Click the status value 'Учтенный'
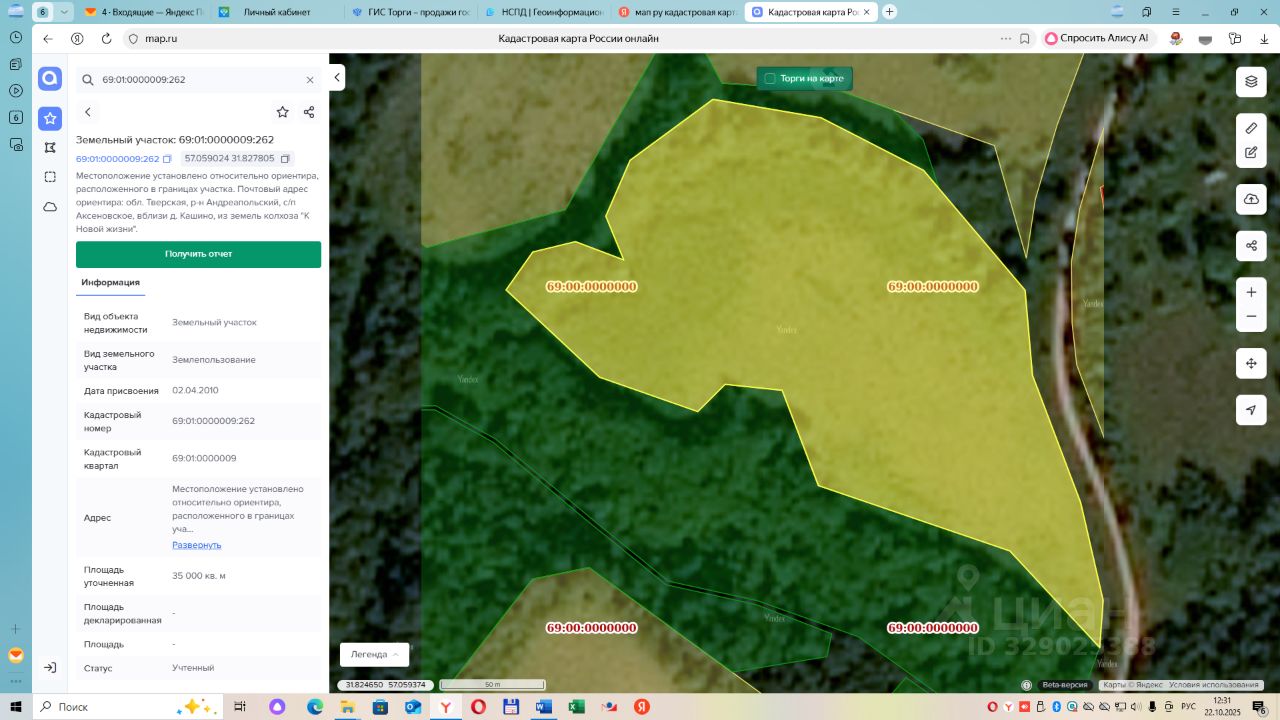This screenshot has height=720, width=1280. (x=193, y=668)
